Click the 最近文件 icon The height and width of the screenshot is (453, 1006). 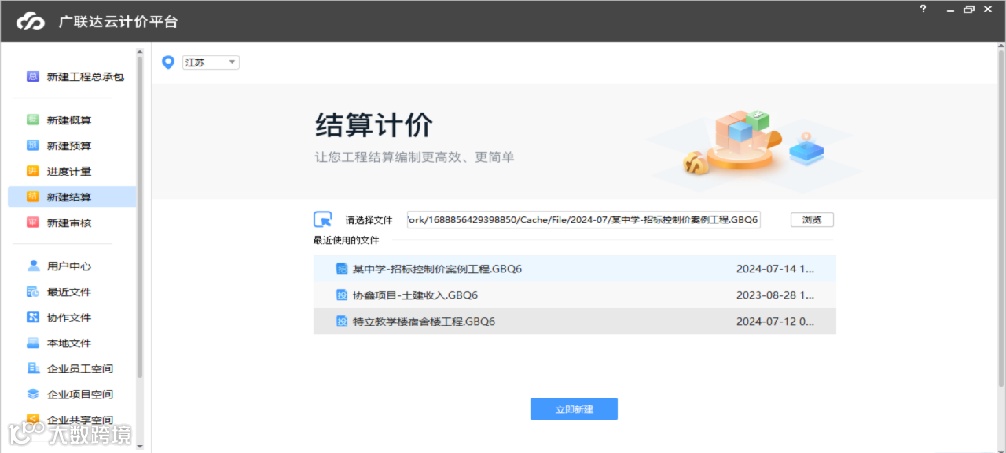point(33,291)
